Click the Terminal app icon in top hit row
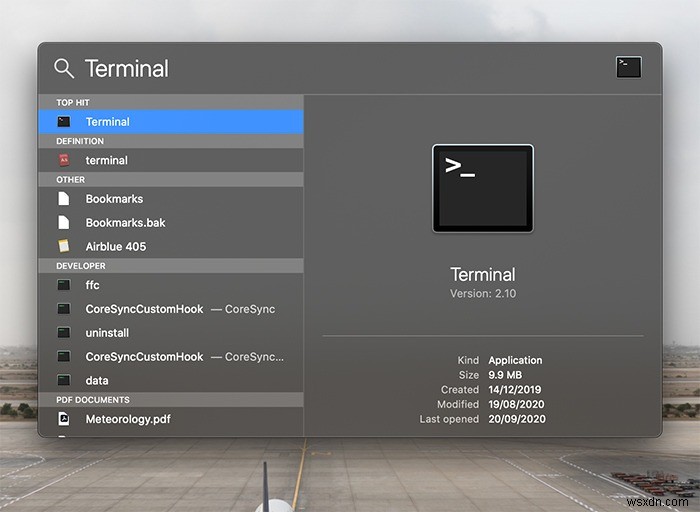The image size is (700, 512). (64, 122)
